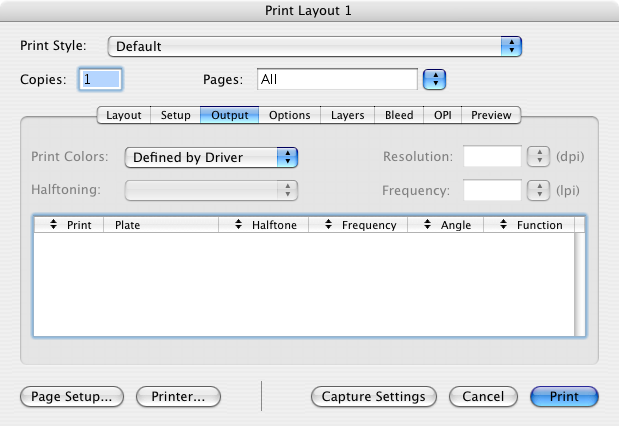Switch to the Layout tab

pos(124,115)
